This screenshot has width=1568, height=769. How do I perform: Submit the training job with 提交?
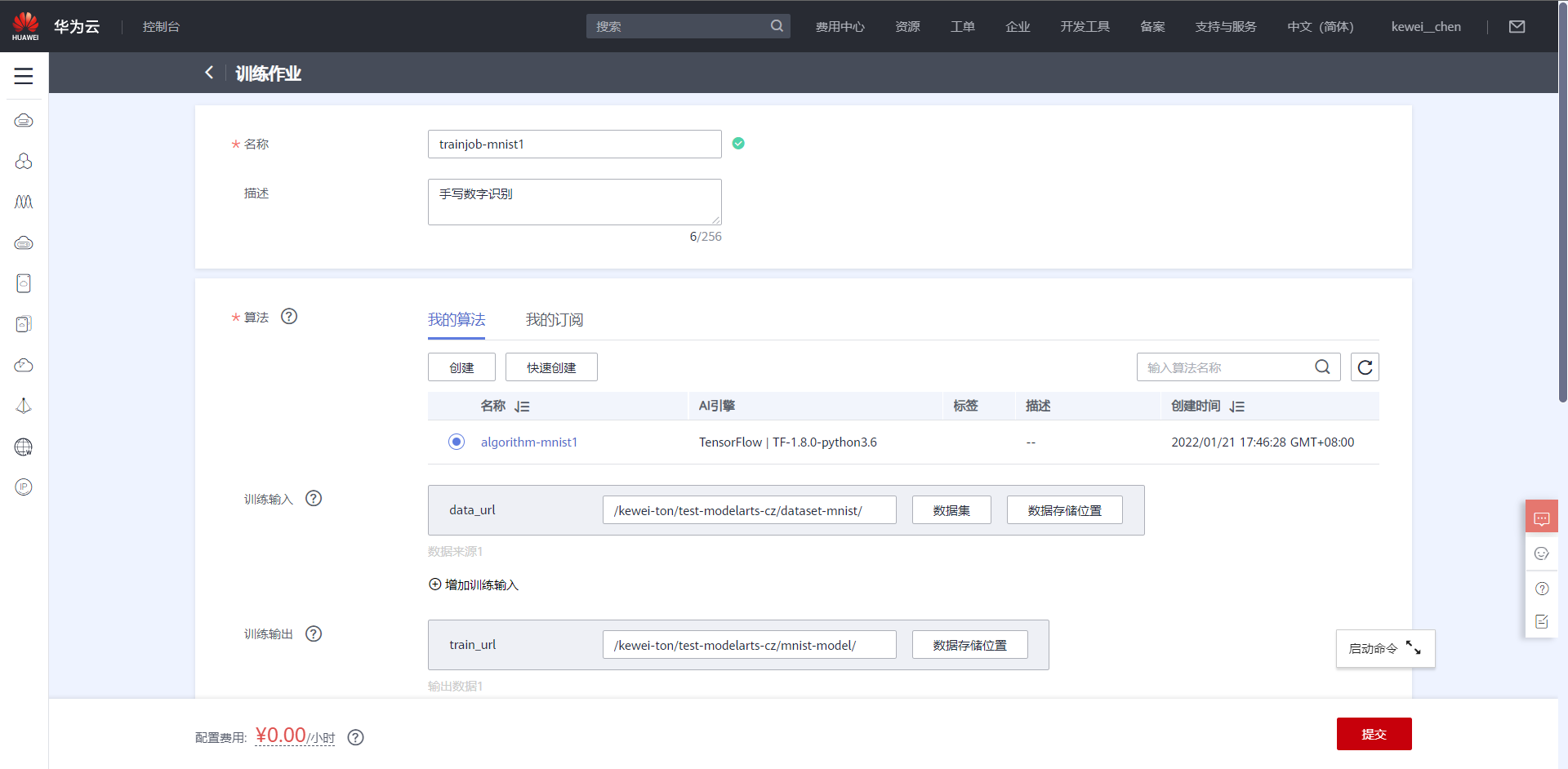point(1374,734)
